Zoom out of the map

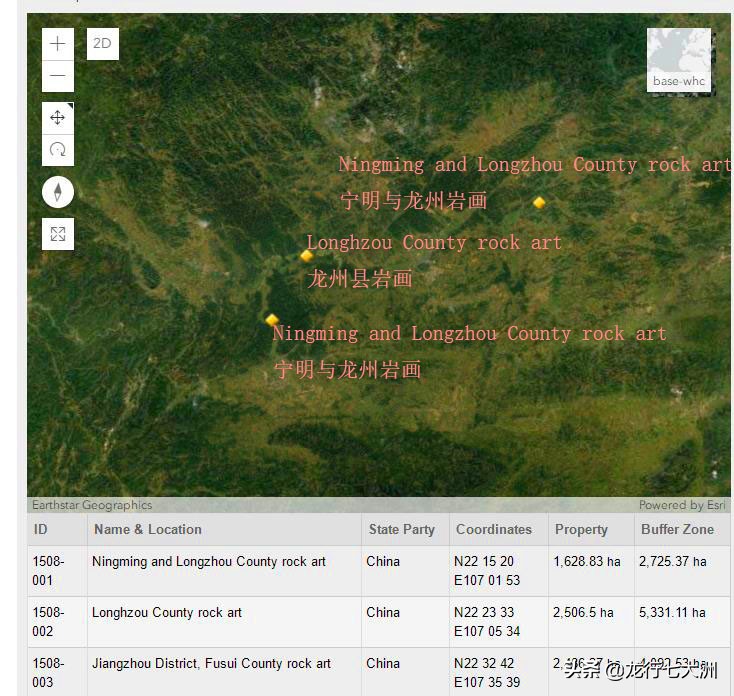(58, 76)
